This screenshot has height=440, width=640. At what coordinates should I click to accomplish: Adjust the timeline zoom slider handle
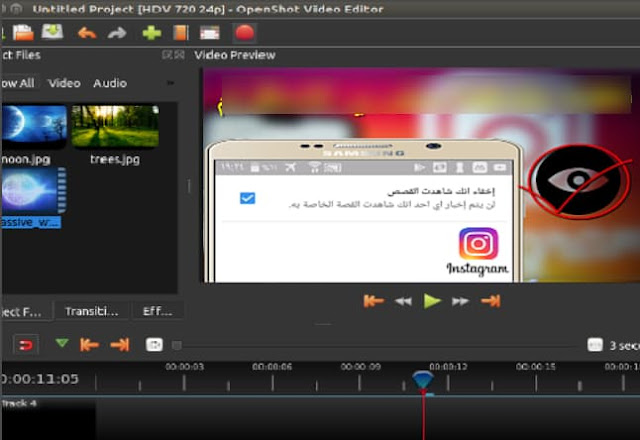coord(177,345)
